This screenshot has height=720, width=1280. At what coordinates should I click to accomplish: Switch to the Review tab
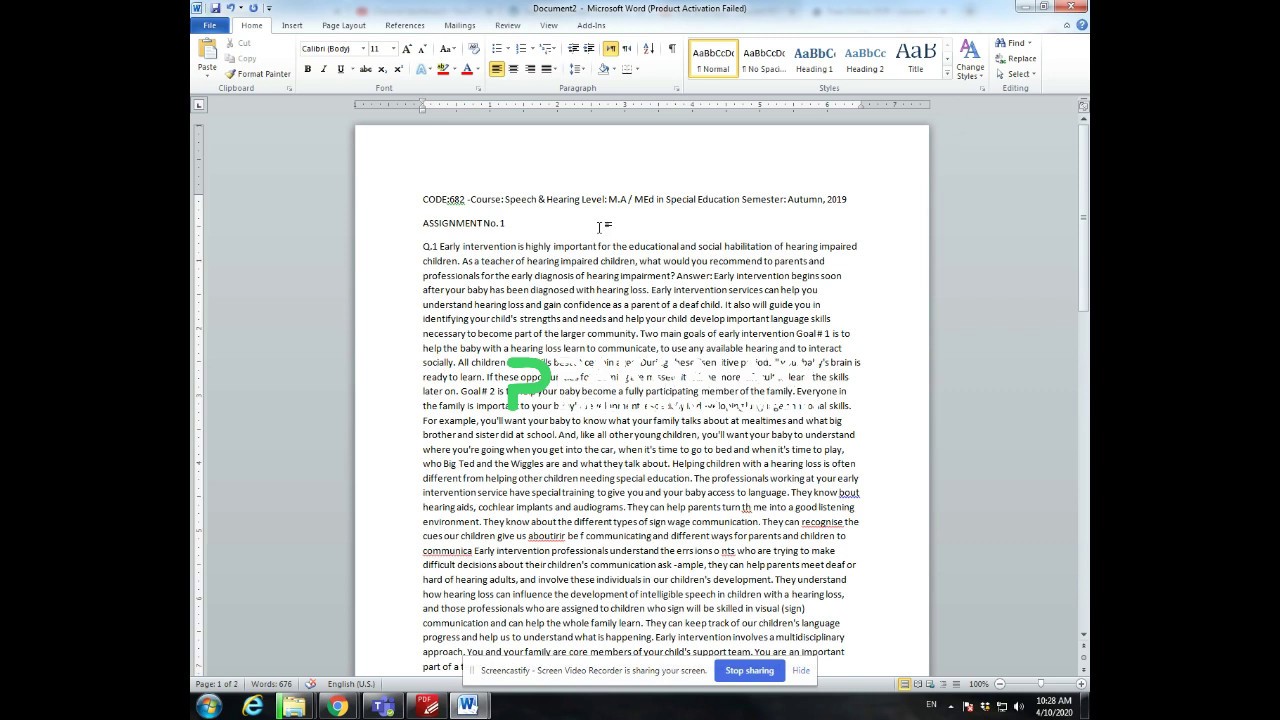507,25
